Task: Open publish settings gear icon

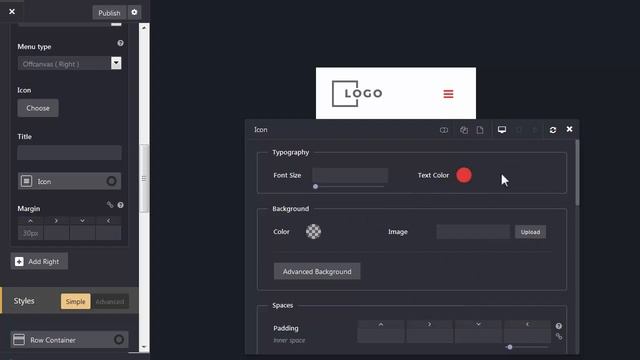Action: (x=134, y=12)
